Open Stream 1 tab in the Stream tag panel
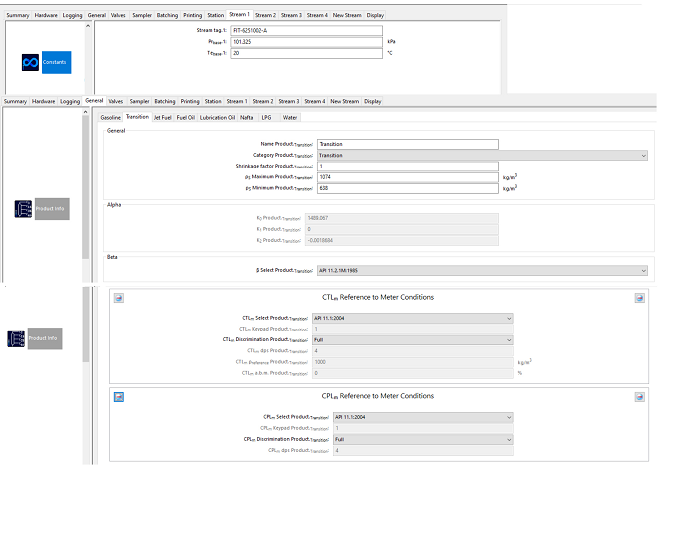The width and height of the screenshot is (682, 546). pos(239,15)
